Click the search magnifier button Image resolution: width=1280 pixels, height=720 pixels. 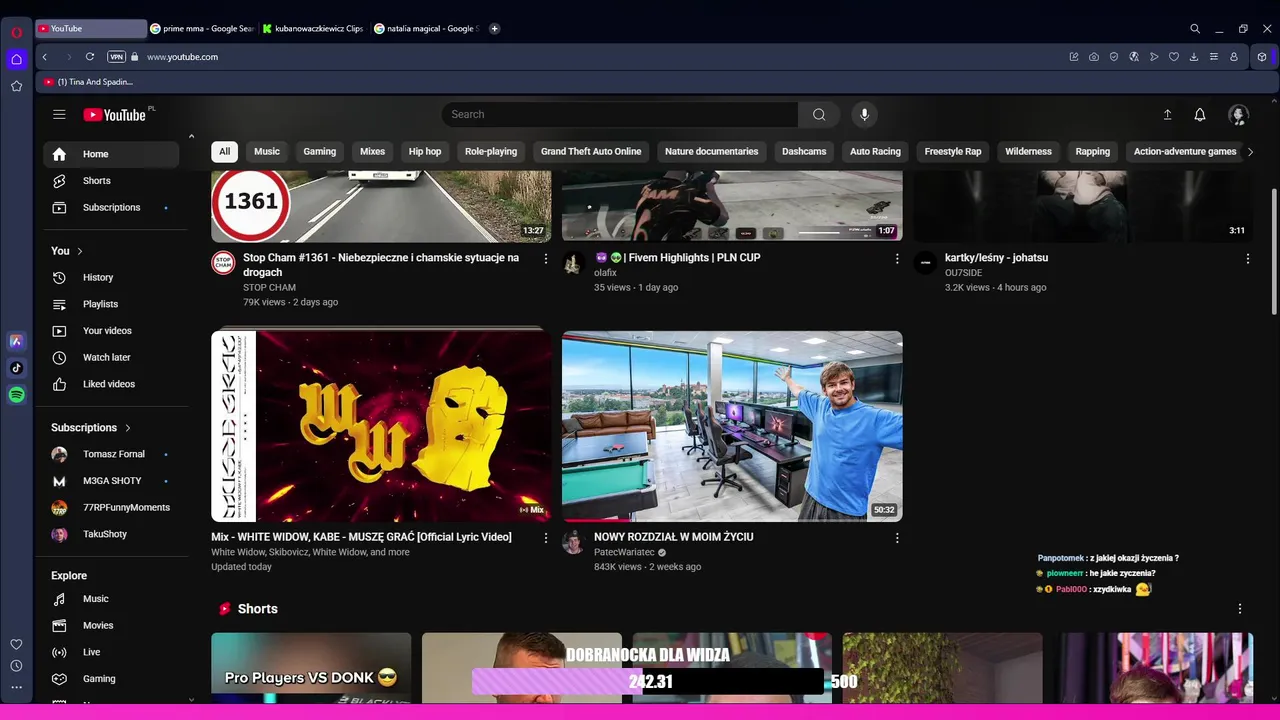(x=819, y=115)
